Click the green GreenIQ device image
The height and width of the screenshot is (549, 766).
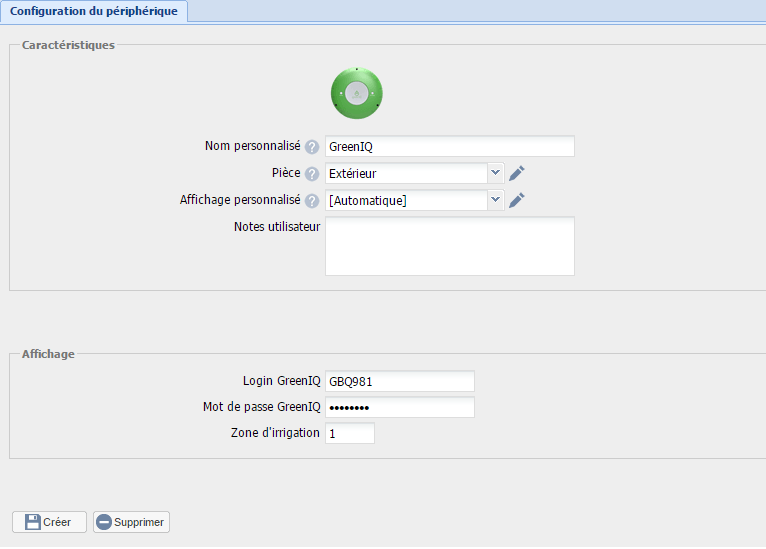357,93
